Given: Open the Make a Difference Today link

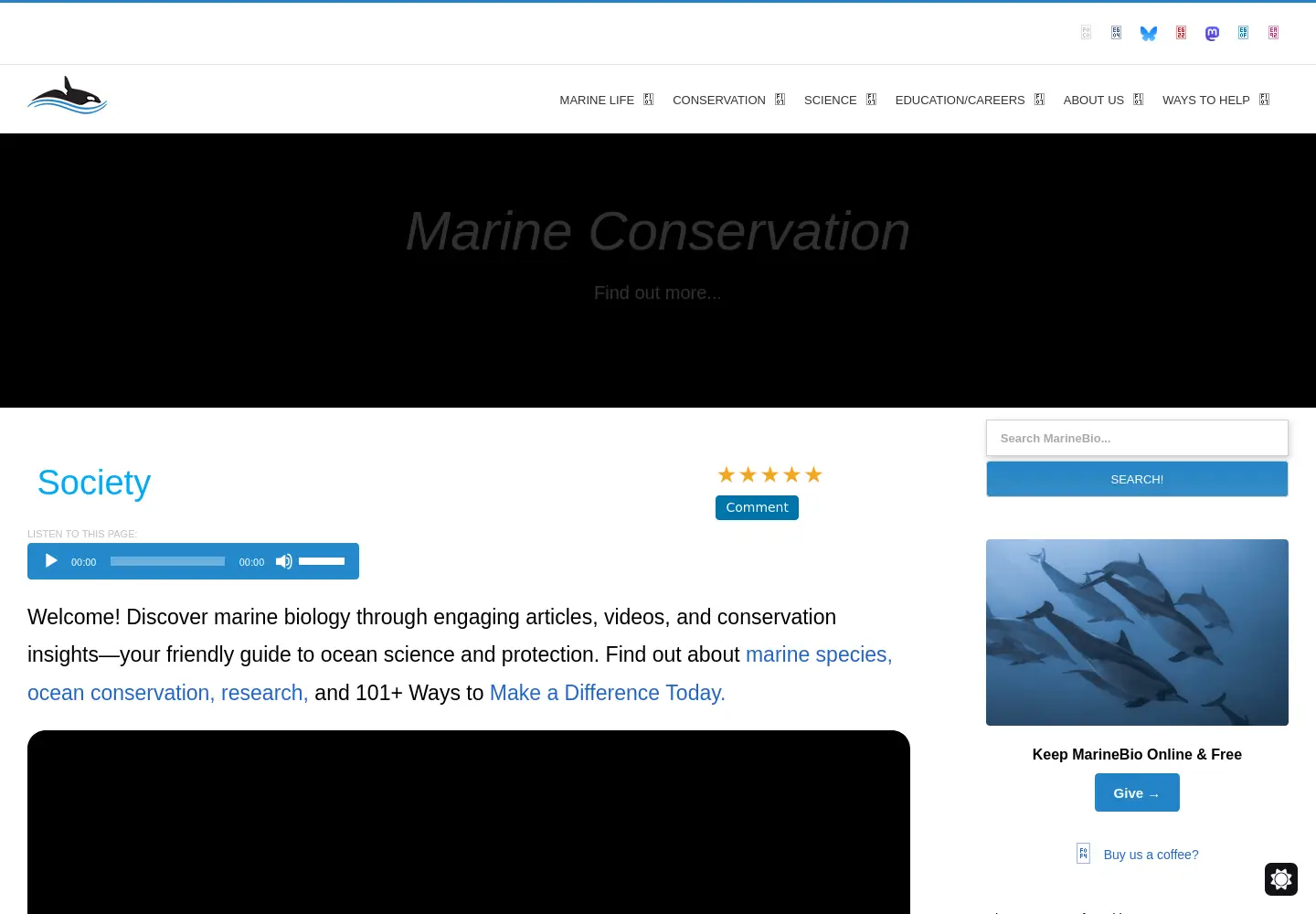Looking at the screenshot, I should 608,693.
